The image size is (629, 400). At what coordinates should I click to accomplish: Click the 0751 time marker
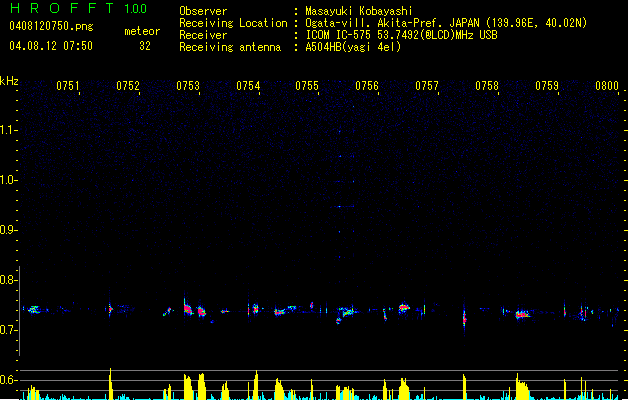coord(68,86)
